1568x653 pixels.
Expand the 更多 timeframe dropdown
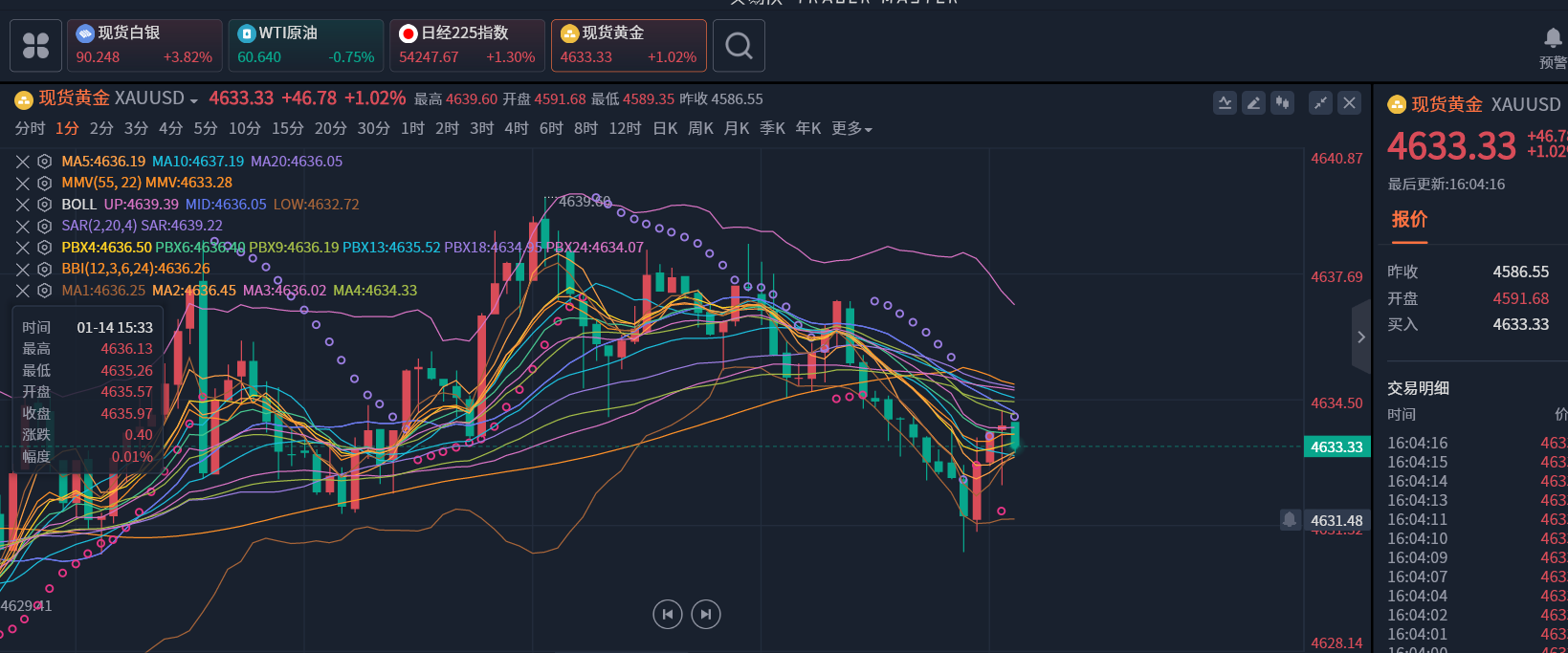[x=851, y=128]
